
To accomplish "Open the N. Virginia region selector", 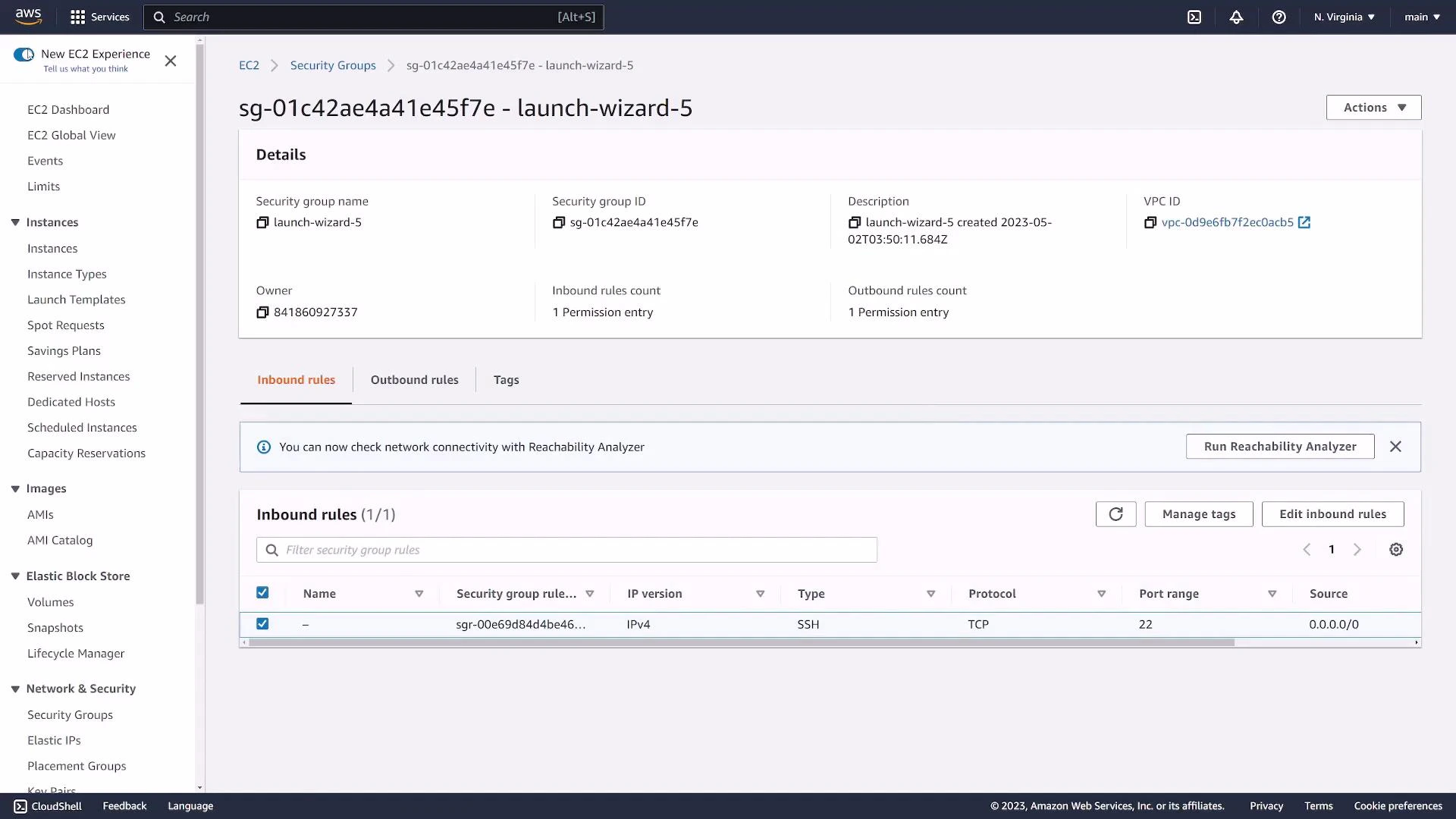I will pos(1344,17).
